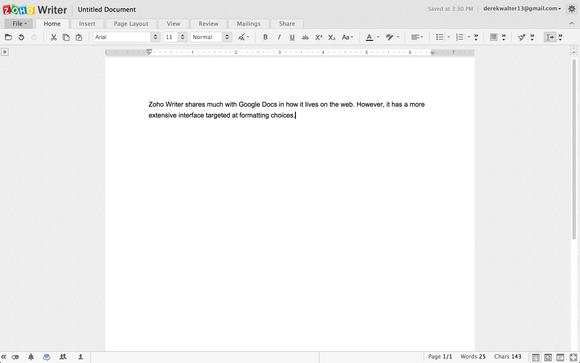
Task: Open the notifications bell icon
Action: coord(31,357)
